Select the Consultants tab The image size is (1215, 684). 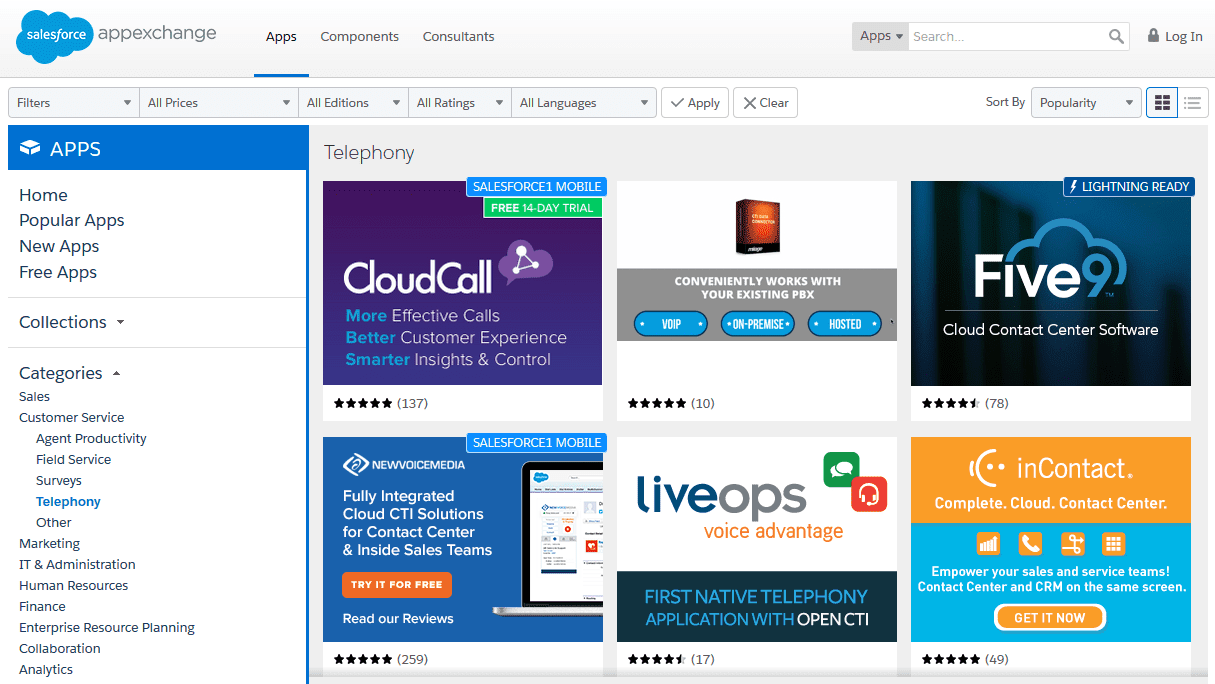[x=458, y=36]
